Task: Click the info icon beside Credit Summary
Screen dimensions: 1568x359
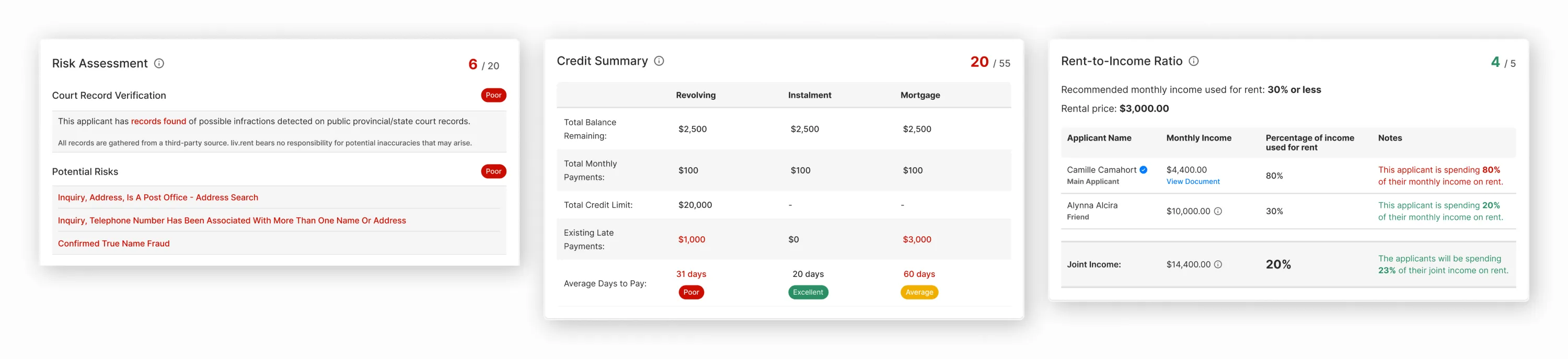Action: pos(659,61)
